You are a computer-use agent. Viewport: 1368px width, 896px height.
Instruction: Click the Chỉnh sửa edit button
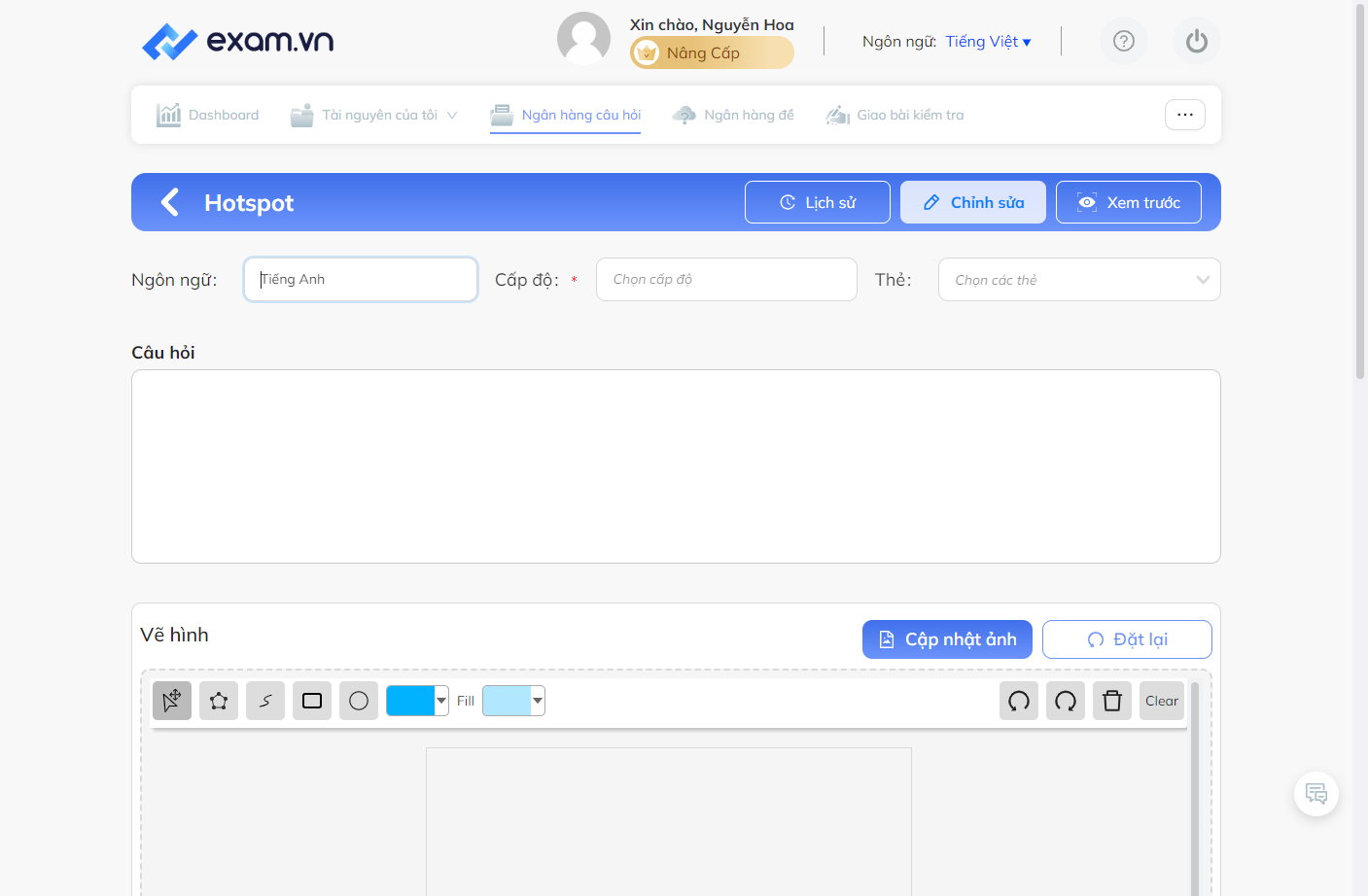pos(973,202)
